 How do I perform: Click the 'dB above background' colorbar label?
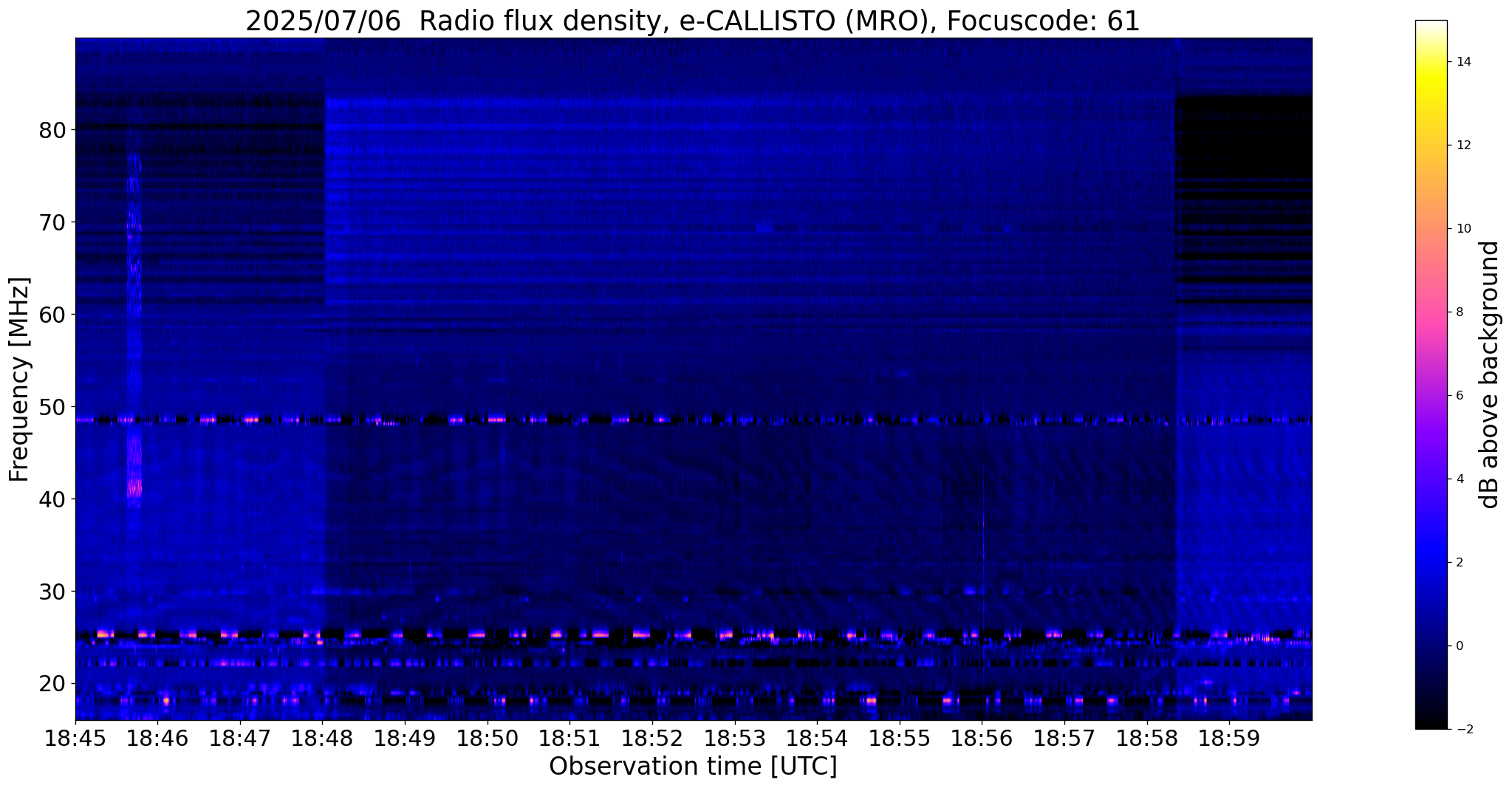point(1489,374)
